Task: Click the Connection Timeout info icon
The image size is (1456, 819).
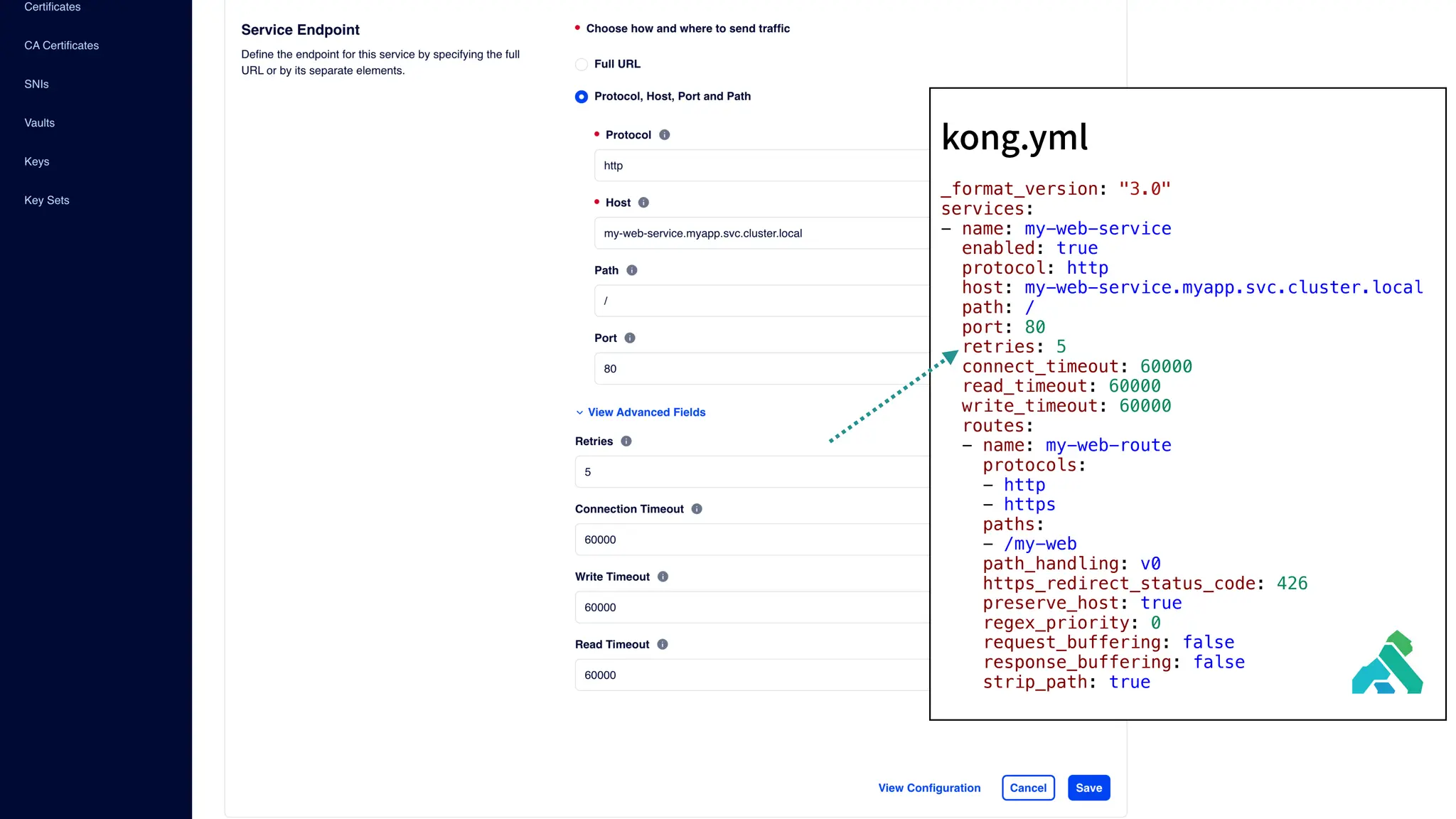Action: pyautogui.click(x=697, y=509)
